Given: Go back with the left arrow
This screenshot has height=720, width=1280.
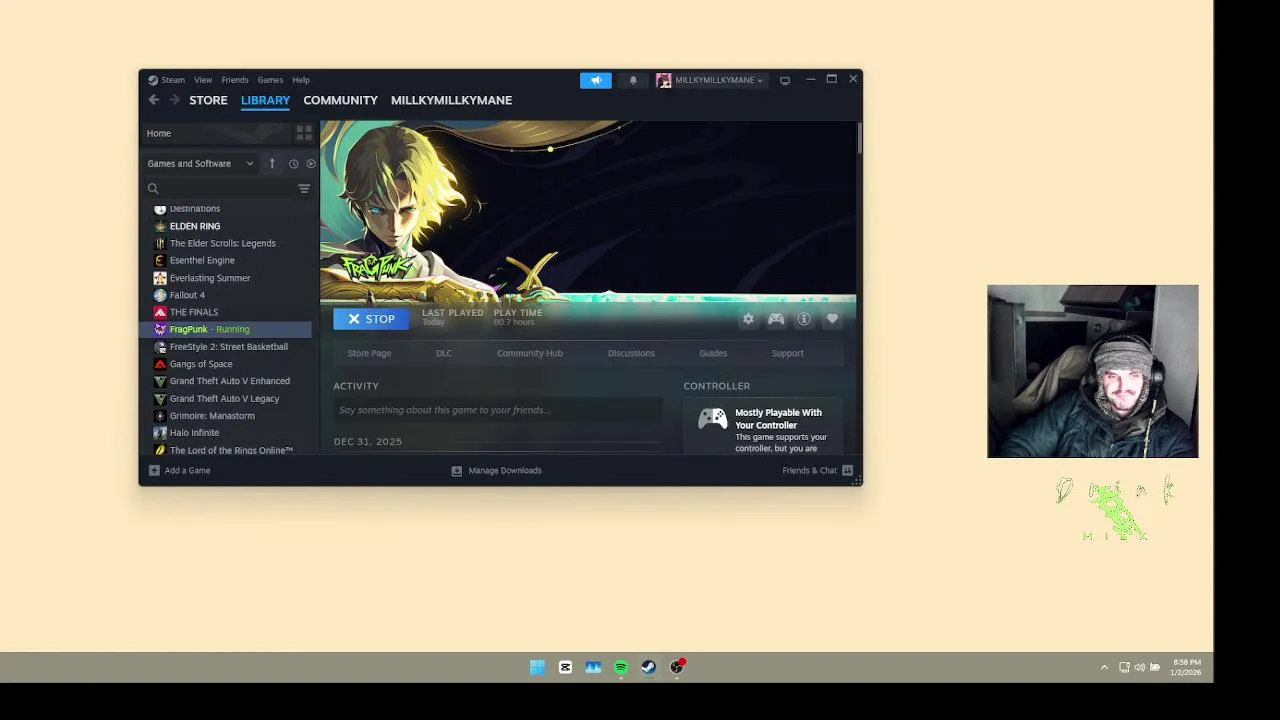Looking at the screenshot, I should tap(153, 100).
